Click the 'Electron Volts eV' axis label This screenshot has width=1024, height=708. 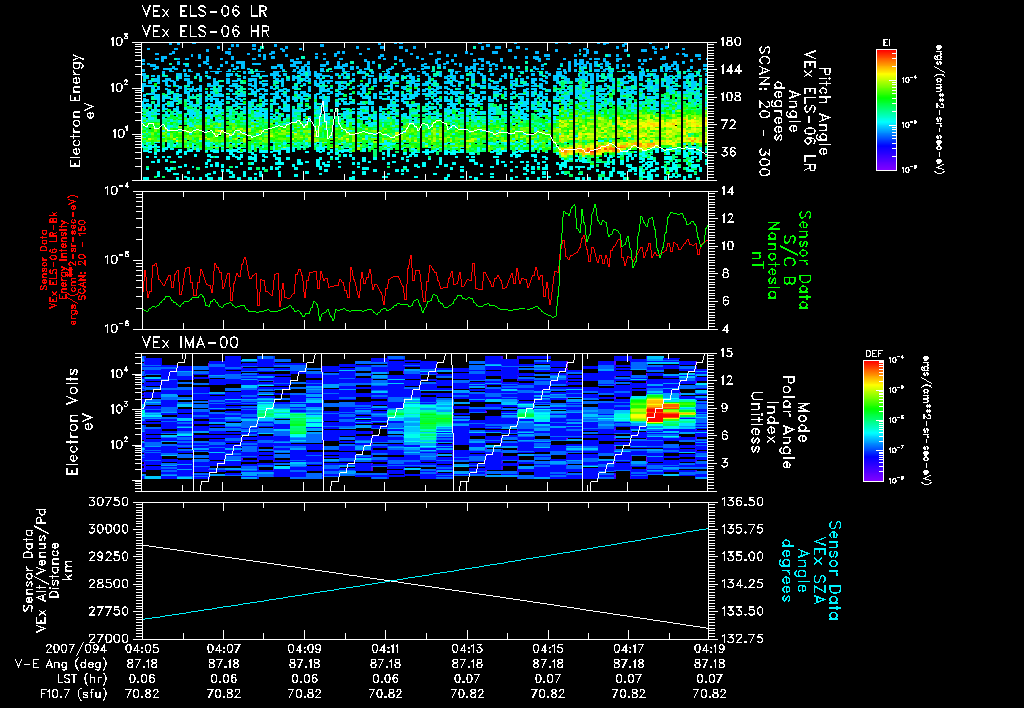(x=79, y=421)
